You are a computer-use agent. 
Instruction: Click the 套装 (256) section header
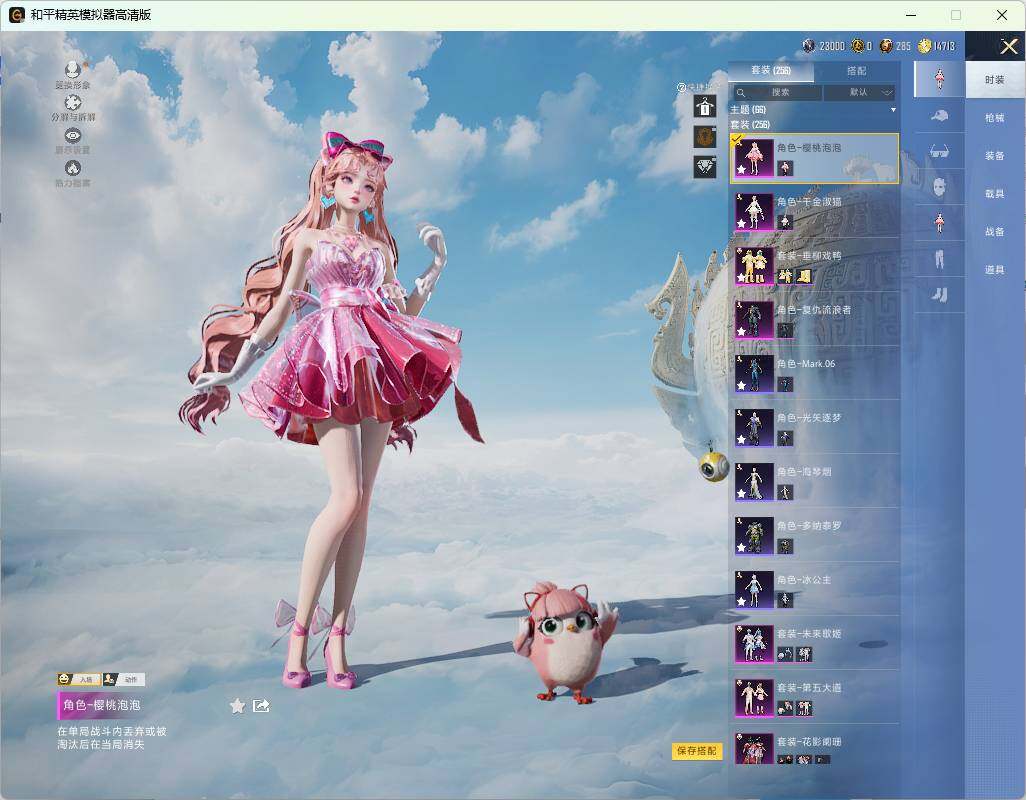[x=750, y=124]
